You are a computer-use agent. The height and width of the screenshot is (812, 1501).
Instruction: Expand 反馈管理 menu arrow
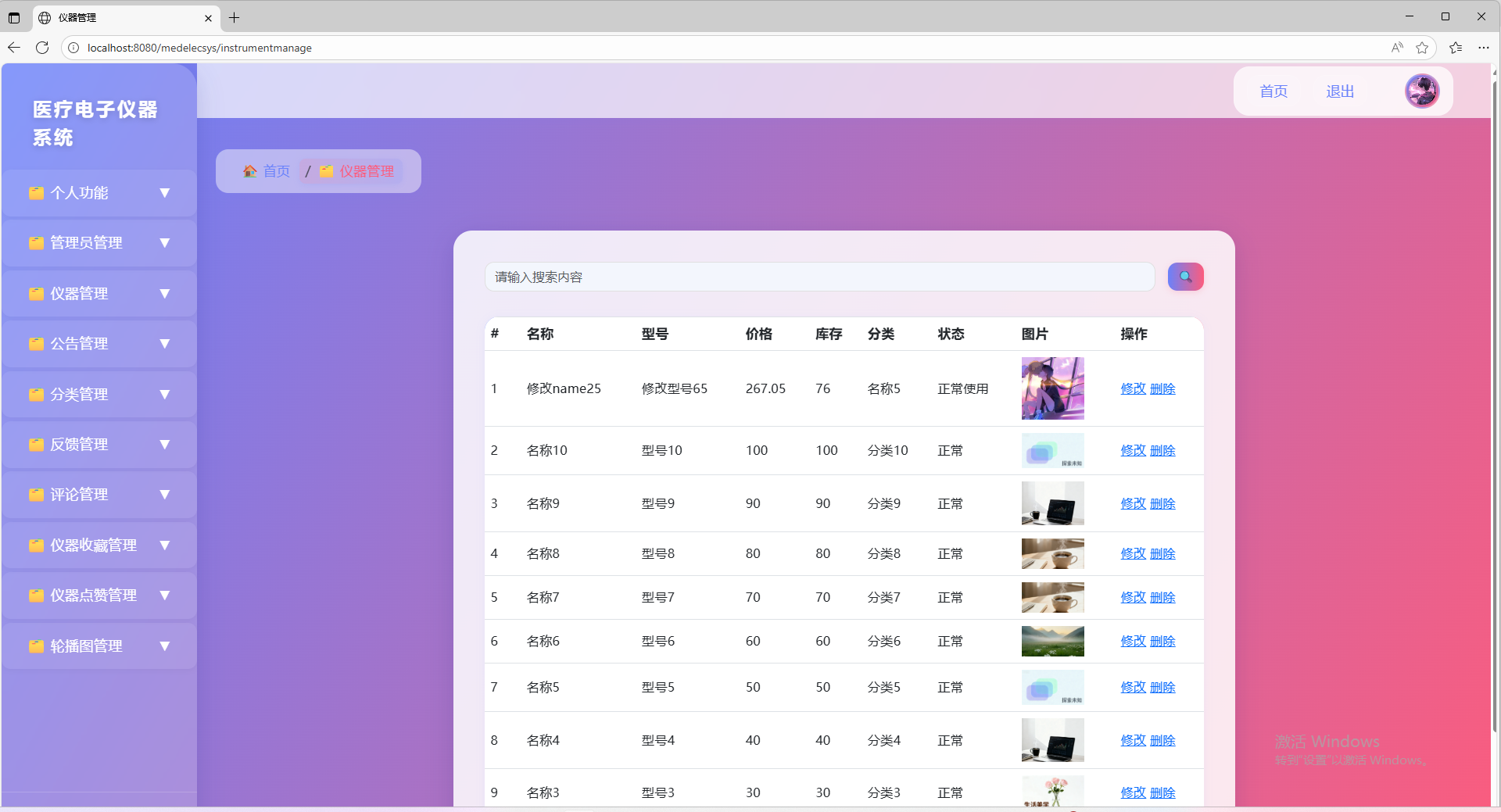(x=164, y=445)
